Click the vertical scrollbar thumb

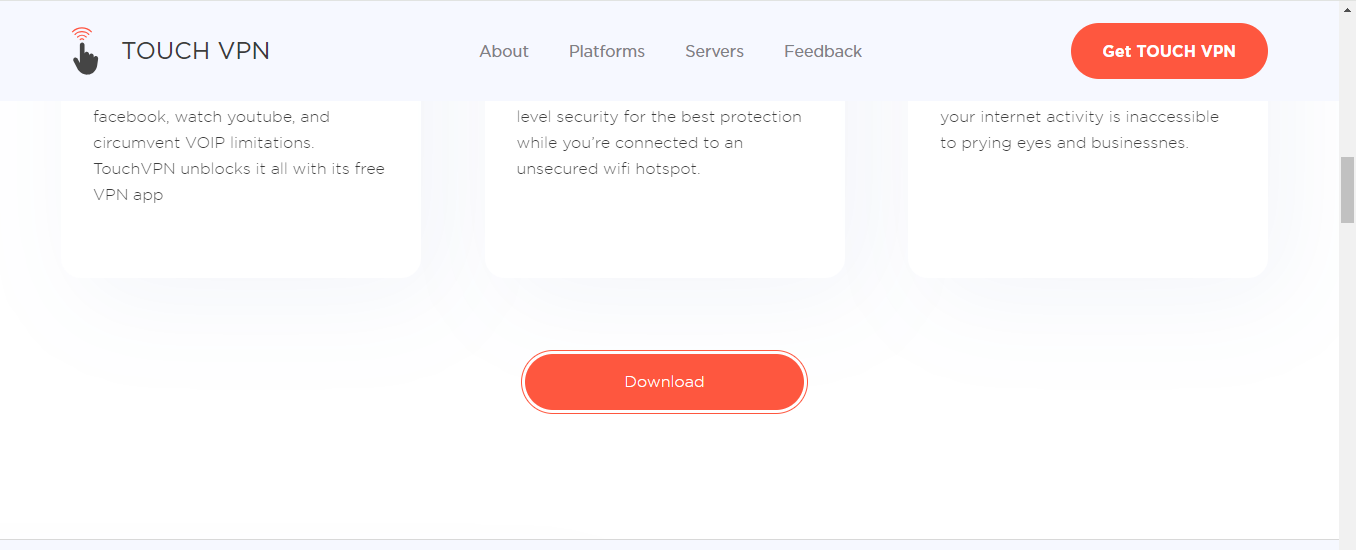[x=1347, y=190]
